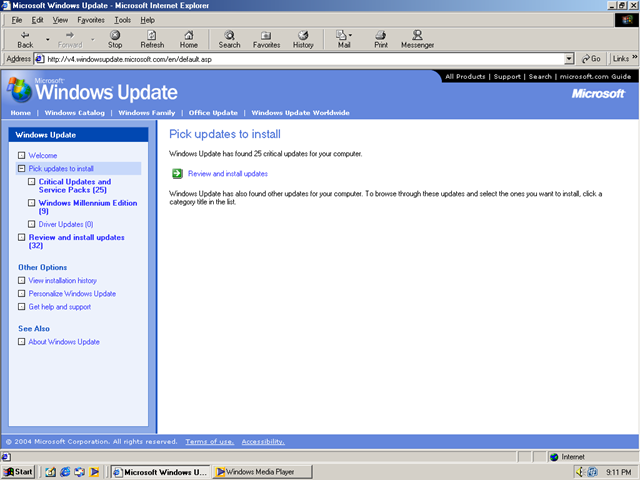The height and width of the screenshot is (480, 640).
Task: Click the Microsoft logo
Action: tap(598, 94)
